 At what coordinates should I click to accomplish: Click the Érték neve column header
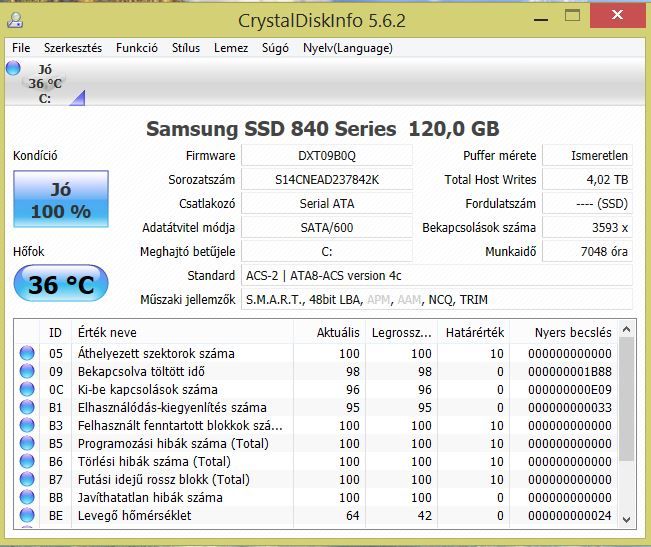(x=183, y=332)
